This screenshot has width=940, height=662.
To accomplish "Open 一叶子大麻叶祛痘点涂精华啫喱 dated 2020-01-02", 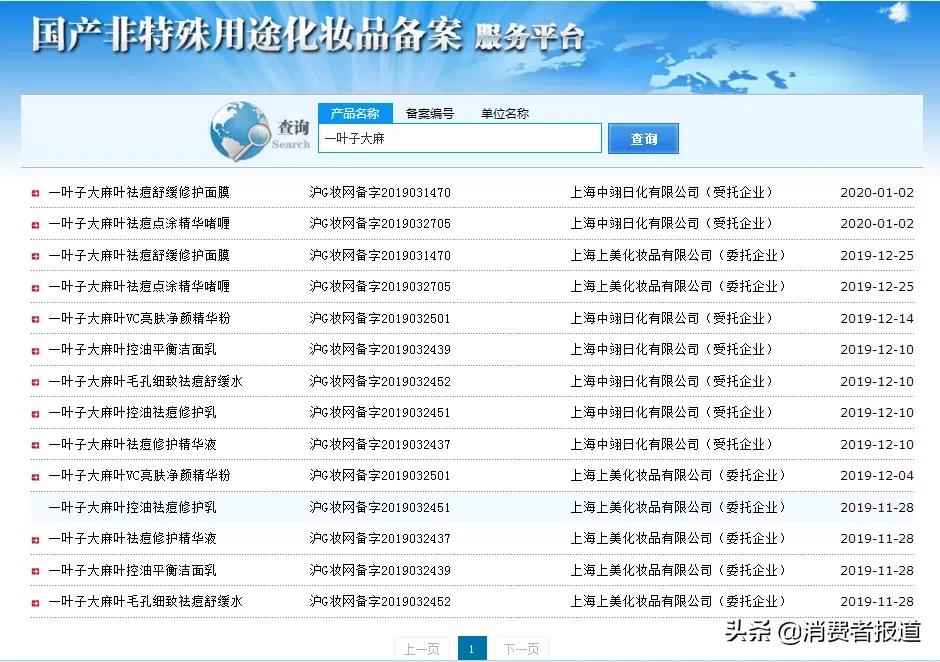I will coord(139,224).
